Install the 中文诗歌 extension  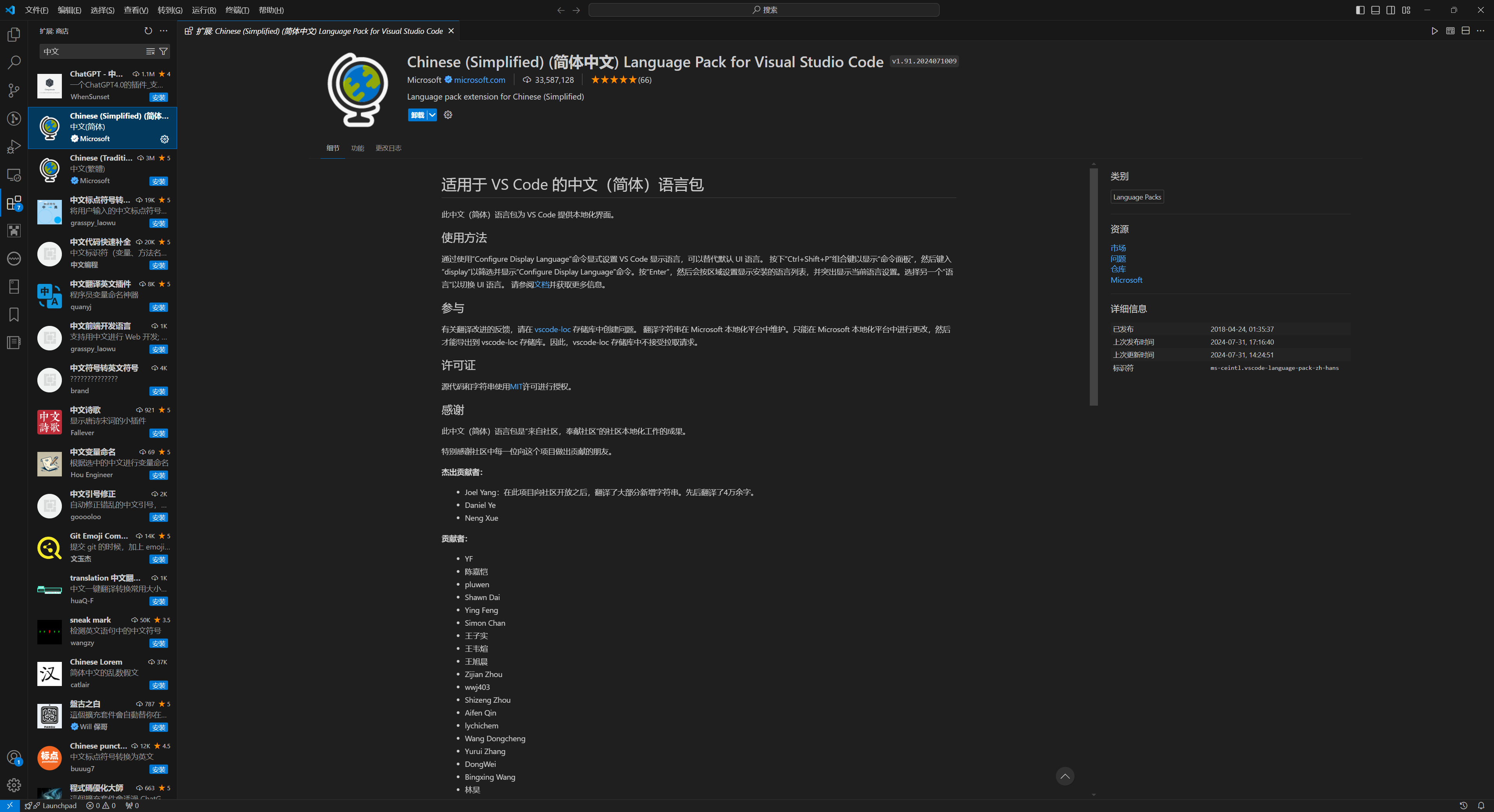coord(158,434)
